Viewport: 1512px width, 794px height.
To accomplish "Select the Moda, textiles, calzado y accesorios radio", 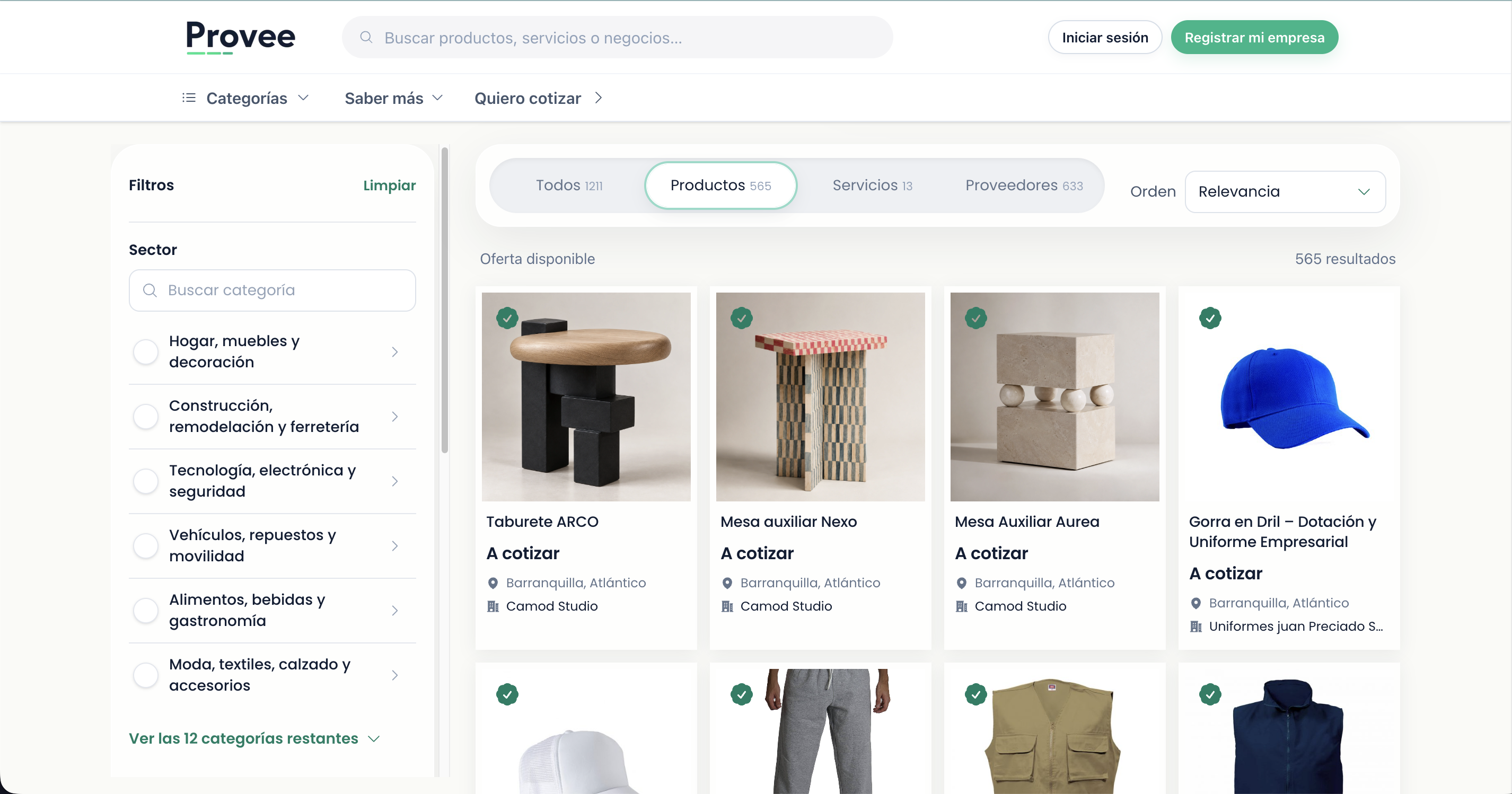I will [146, 674].
